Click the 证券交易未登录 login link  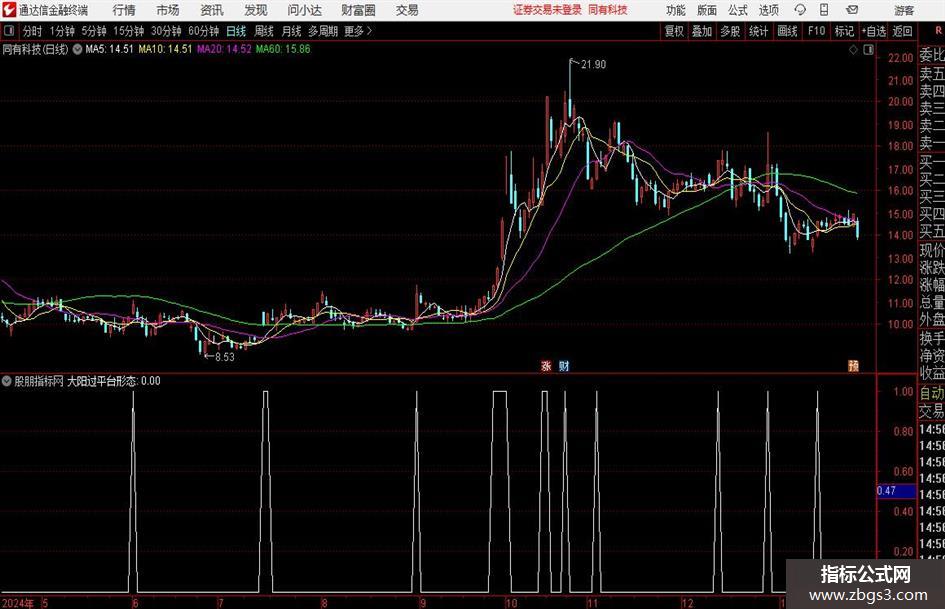point(547,10)
